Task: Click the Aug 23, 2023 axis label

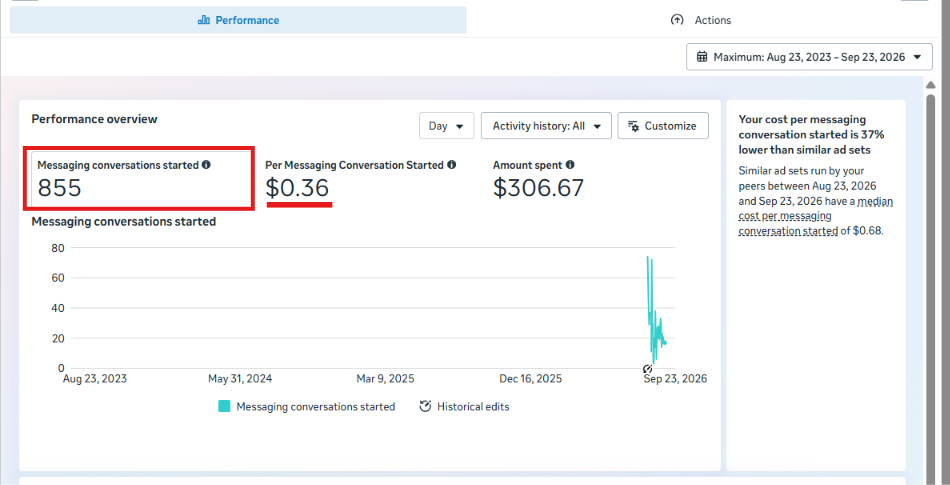Action: (95, 379)
